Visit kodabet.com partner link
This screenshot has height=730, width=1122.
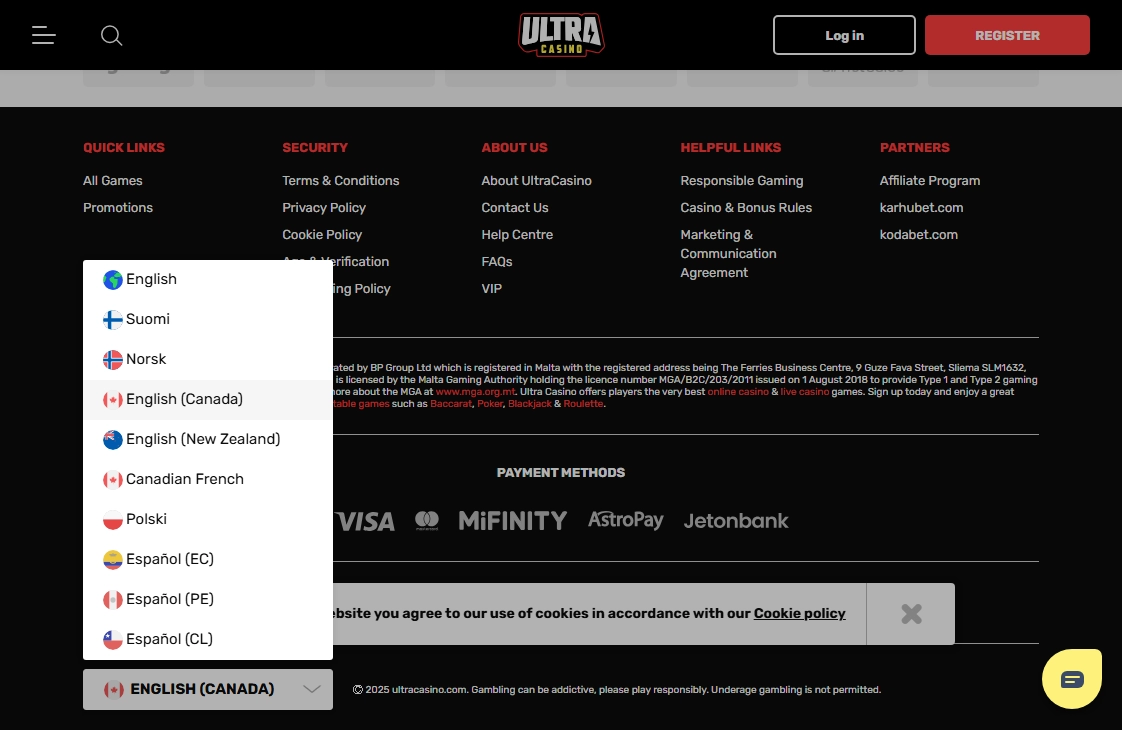(x=919, y=235)
